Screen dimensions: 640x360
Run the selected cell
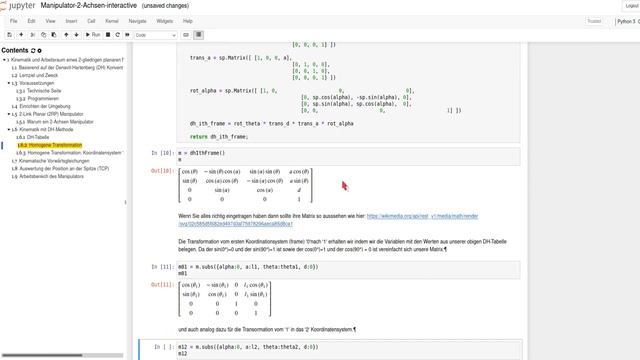93,35
